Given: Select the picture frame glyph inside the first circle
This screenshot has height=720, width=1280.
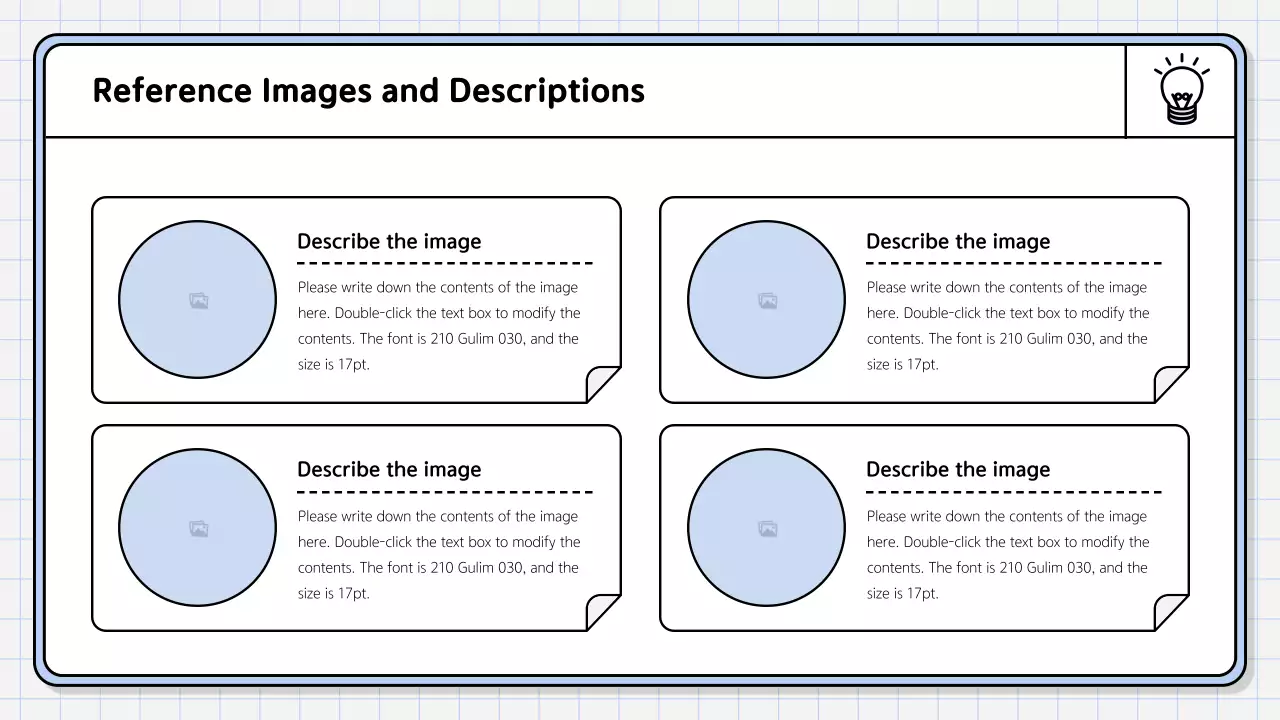Looking at the screenshot, I should point(198,299).
